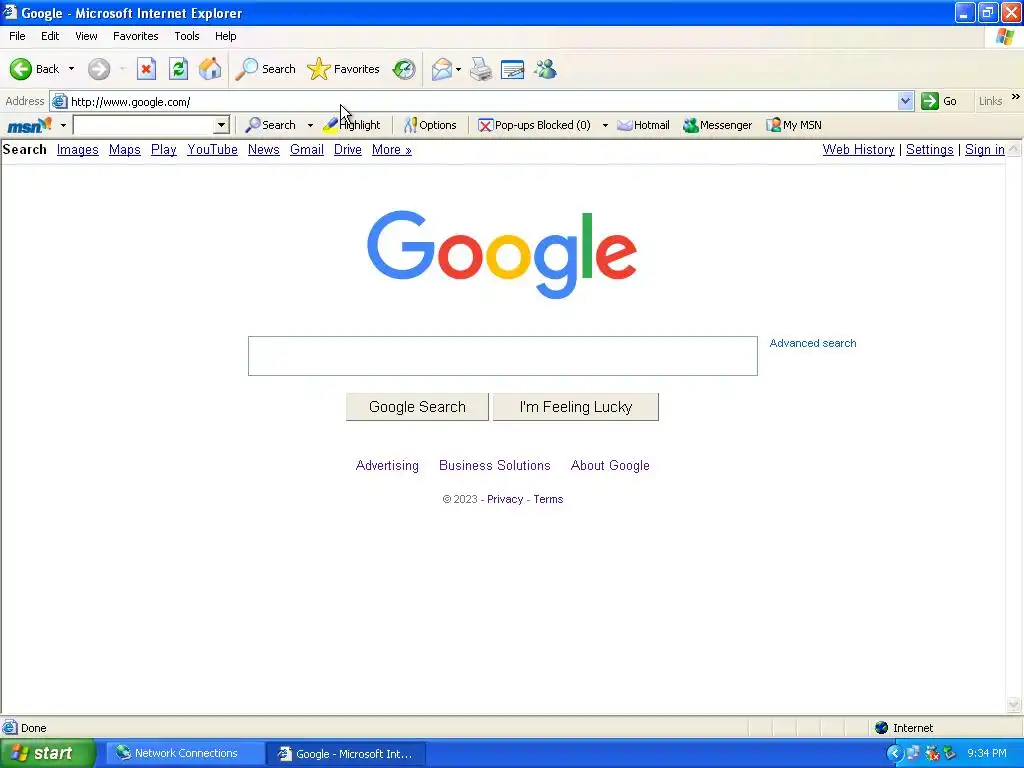Viewport: 1024px width, 768px height.
Task: Click the Stop loading icon
Action: click(x=146, y=69)
